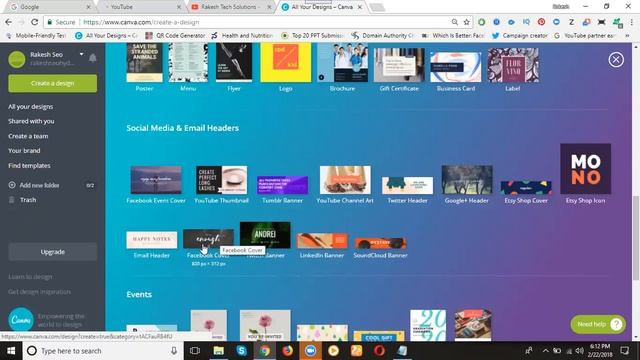This screenshot has height=360, width=640.
Task: Bookmark this page with star icon
Action: point(467,22)
